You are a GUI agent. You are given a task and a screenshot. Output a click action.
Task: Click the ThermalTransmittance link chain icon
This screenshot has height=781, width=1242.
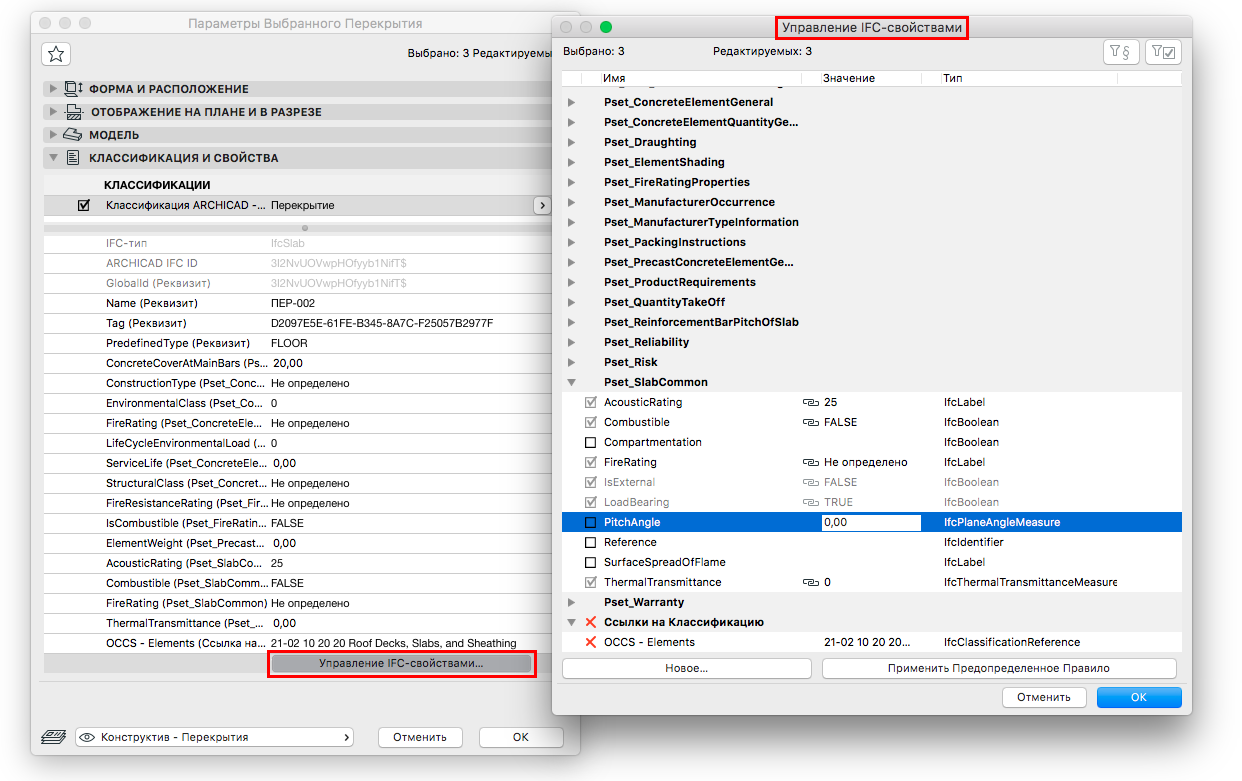[x=810, y=582]
